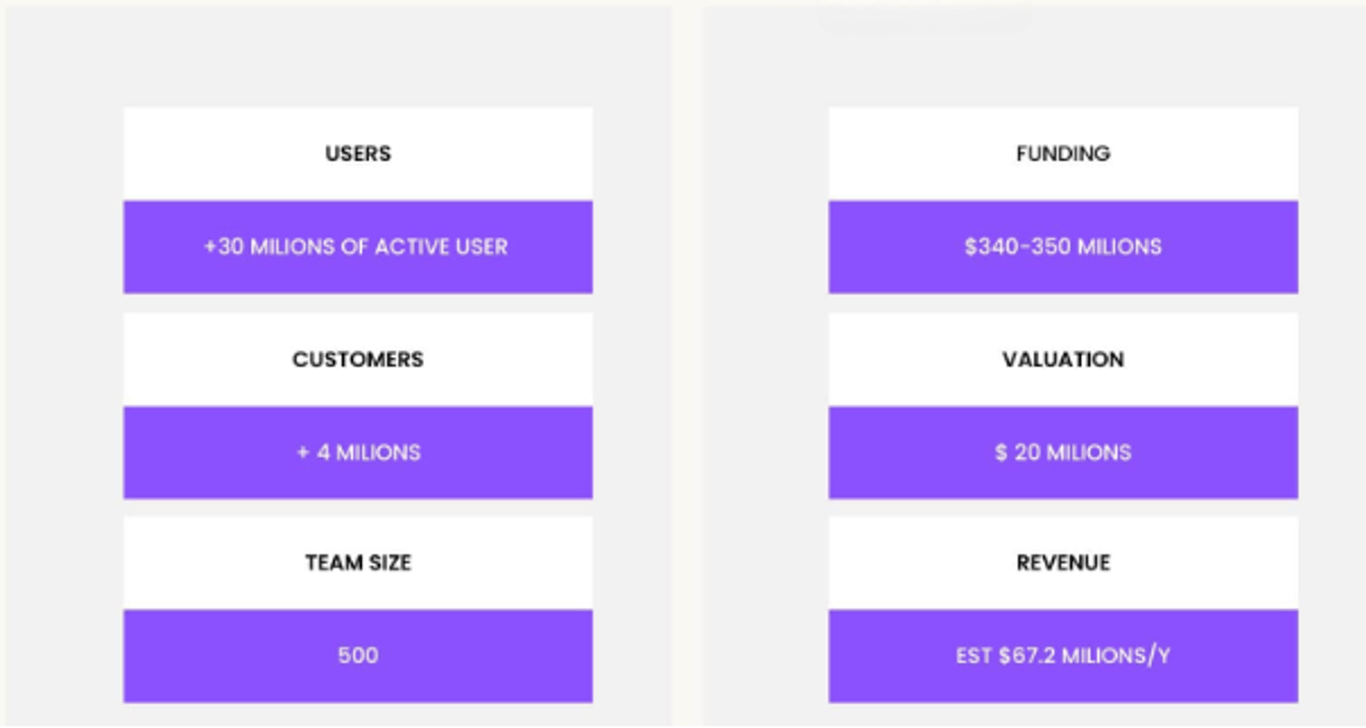The height and width of the screenshot is (728, 1366).
Task: Select the EST $67.2 MILIONS/Y tile
Action: [x=1062, y=656]
